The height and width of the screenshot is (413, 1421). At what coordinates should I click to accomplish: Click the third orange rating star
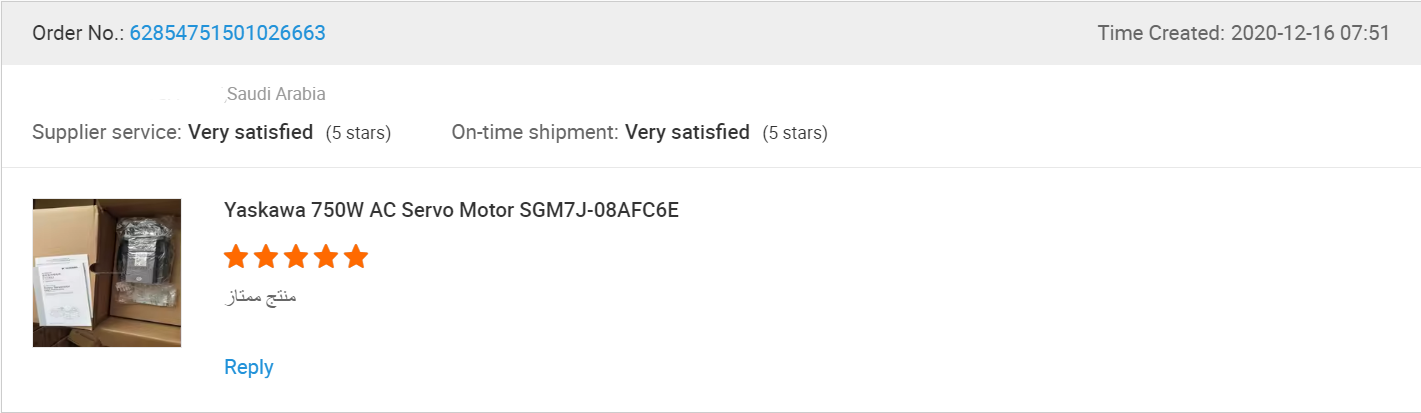point(296,257)
